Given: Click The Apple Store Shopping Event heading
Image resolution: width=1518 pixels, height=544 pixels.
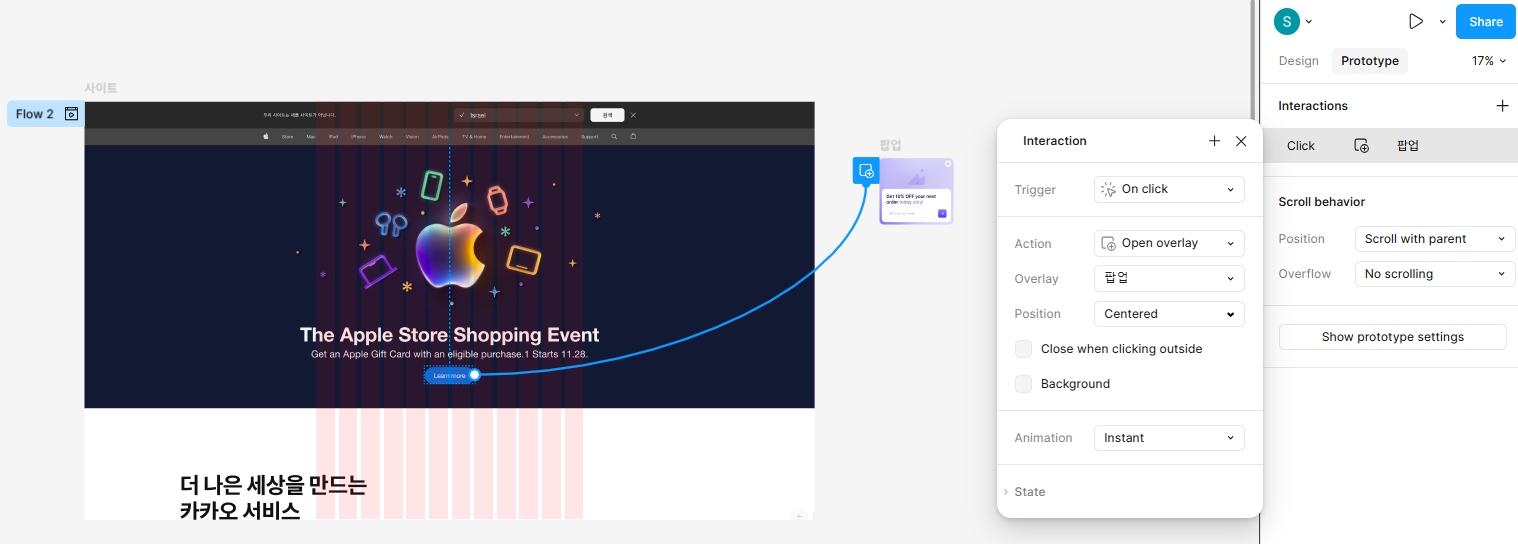Looking at the screenshot, I should pos(449,335).
